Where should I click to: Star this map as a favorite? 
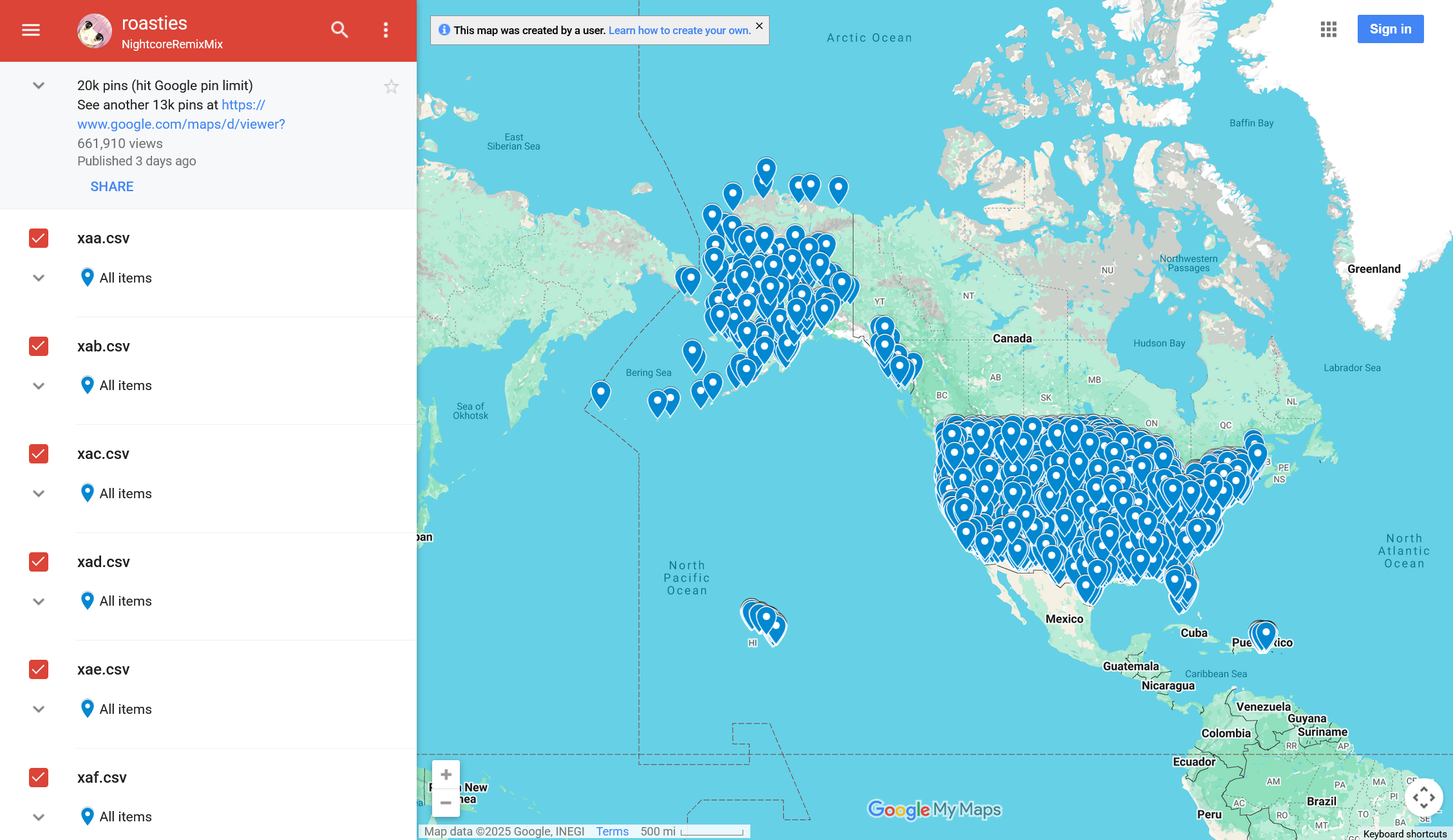[391, 86]
